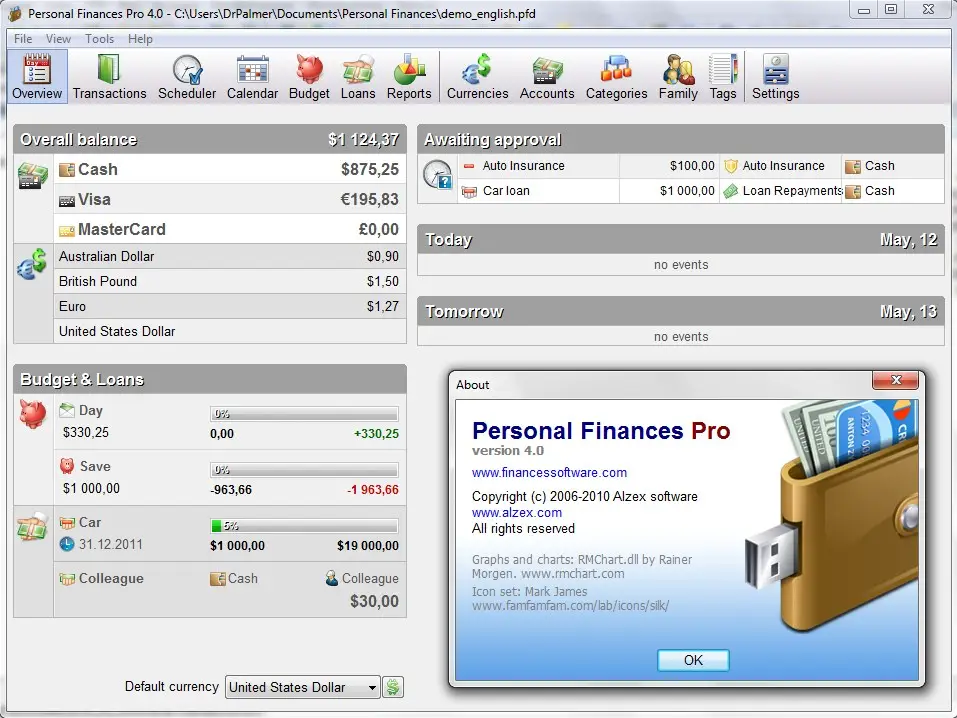Click the Car loan progress bar

pyautogui.click(x=304, y=526)
